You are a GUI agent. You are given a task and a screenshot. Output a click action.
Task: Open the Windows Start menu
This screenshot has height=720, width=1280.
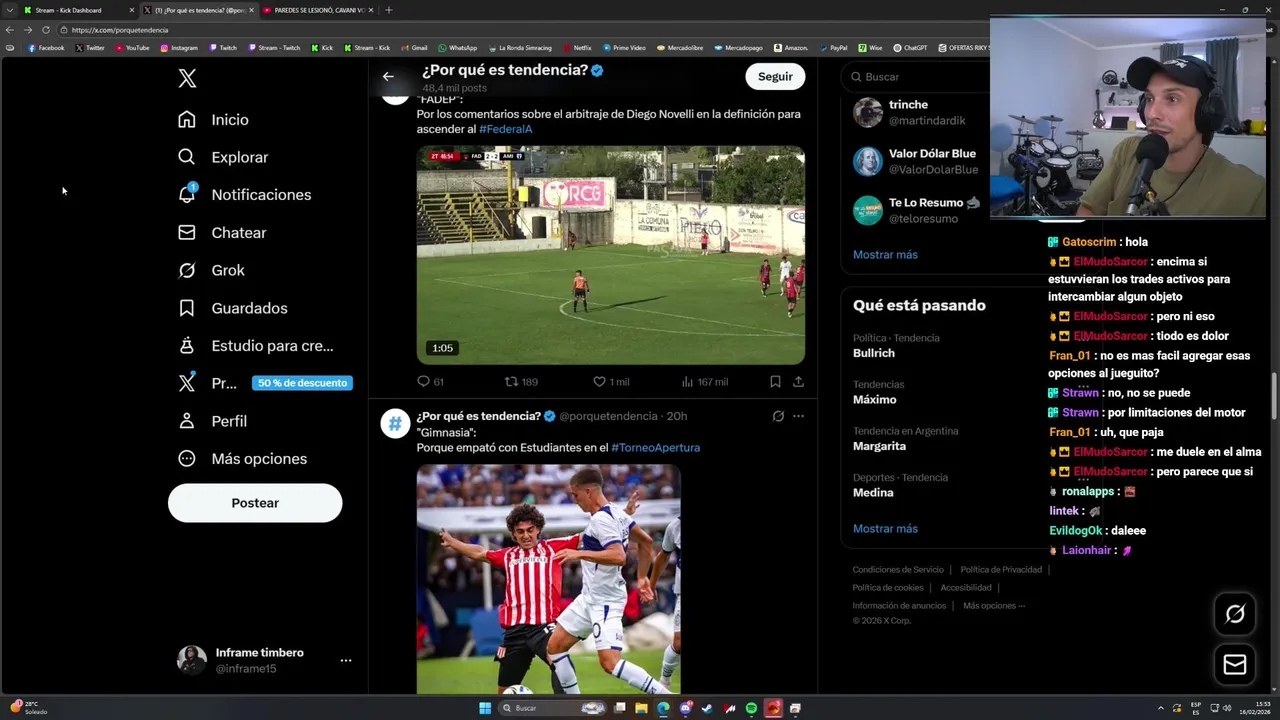[485, 708]
